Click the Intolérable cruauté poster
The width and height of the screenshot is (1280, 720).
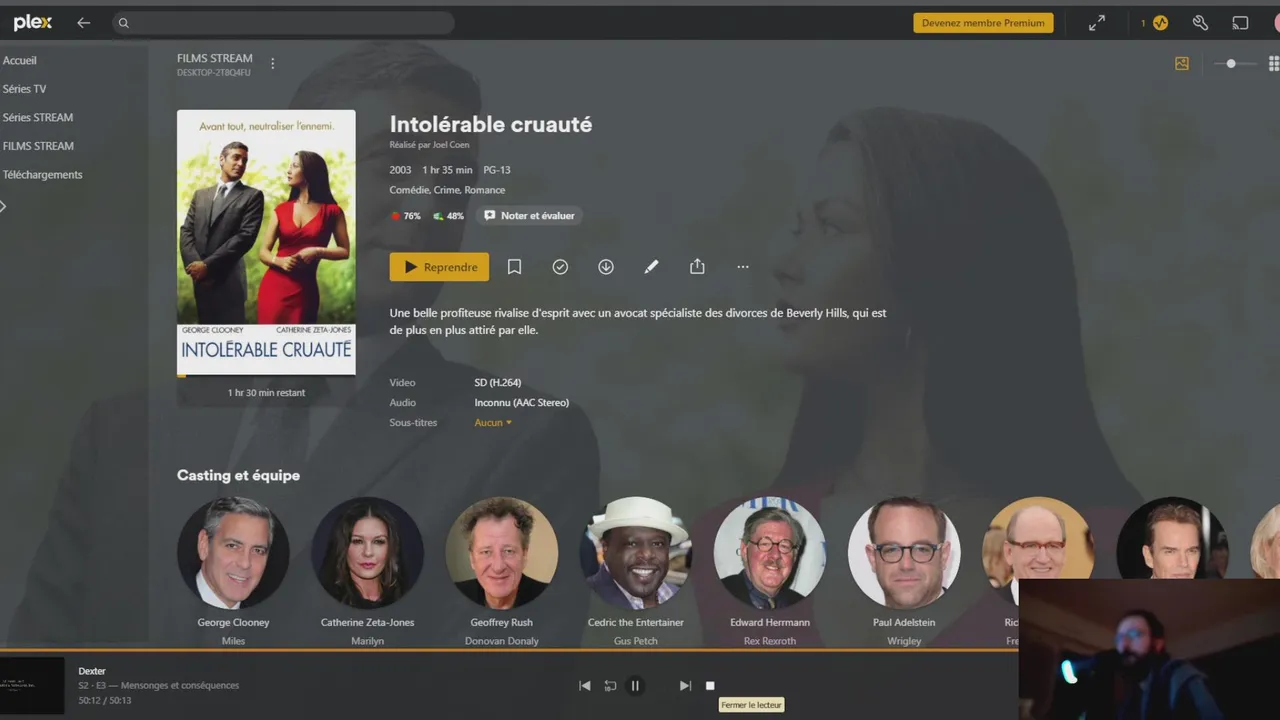266,242
